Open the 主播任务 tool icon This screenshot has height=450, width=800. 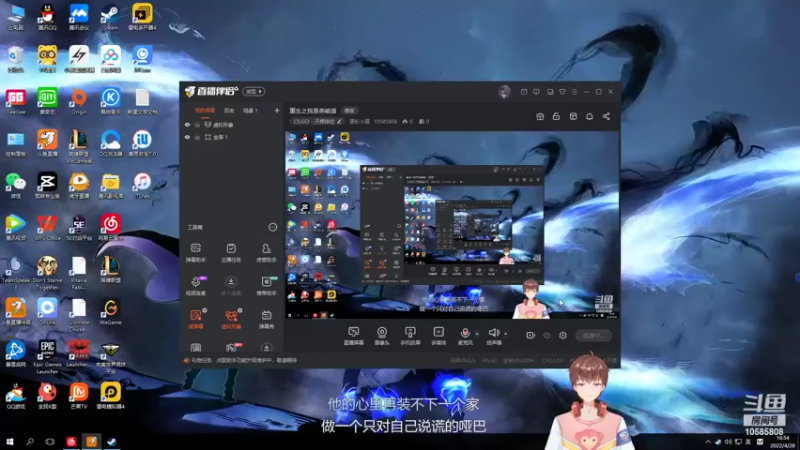(231, 253)
